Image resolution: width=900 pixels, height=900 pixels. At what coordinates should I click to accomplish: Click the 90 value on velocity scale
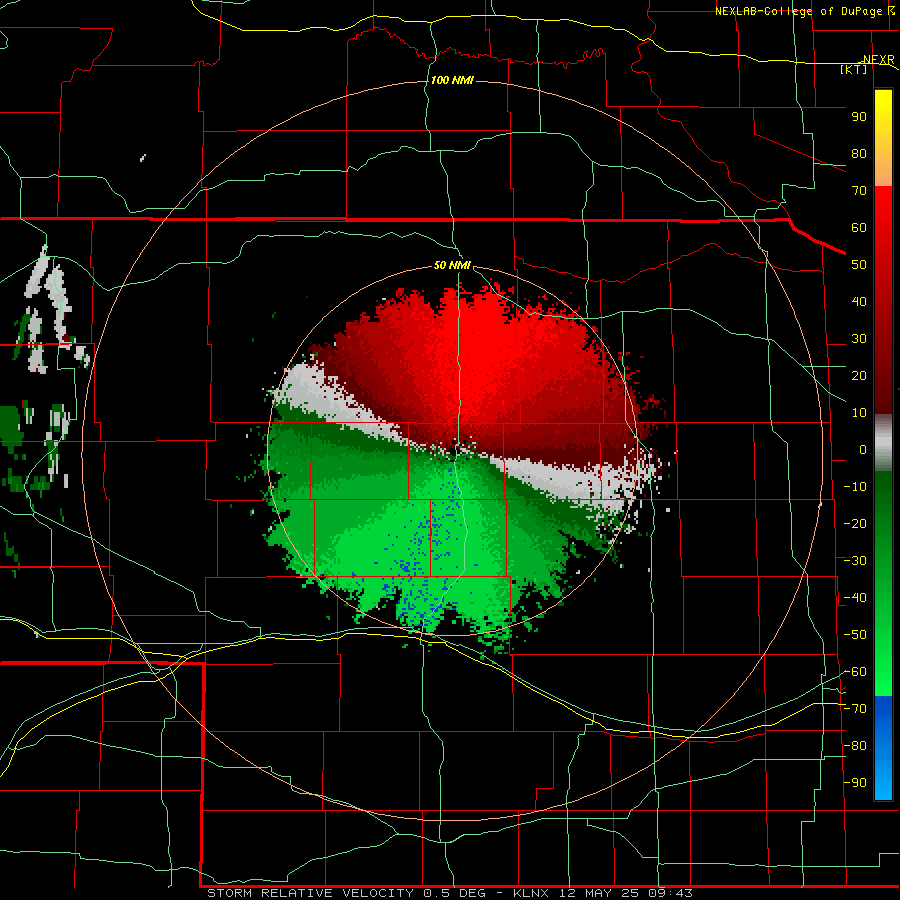click(859, 117)
